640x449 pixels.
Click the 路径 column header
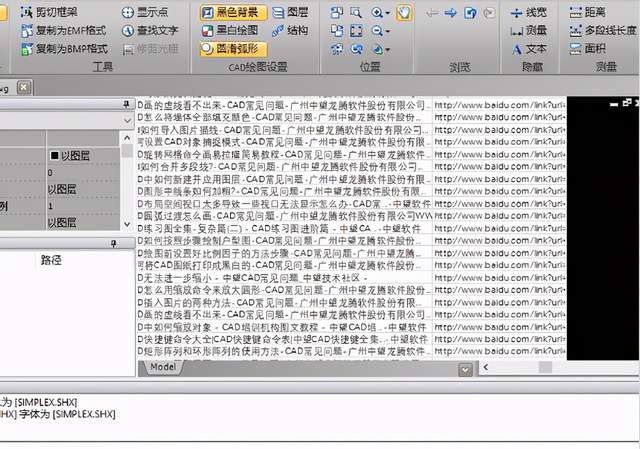51,260
